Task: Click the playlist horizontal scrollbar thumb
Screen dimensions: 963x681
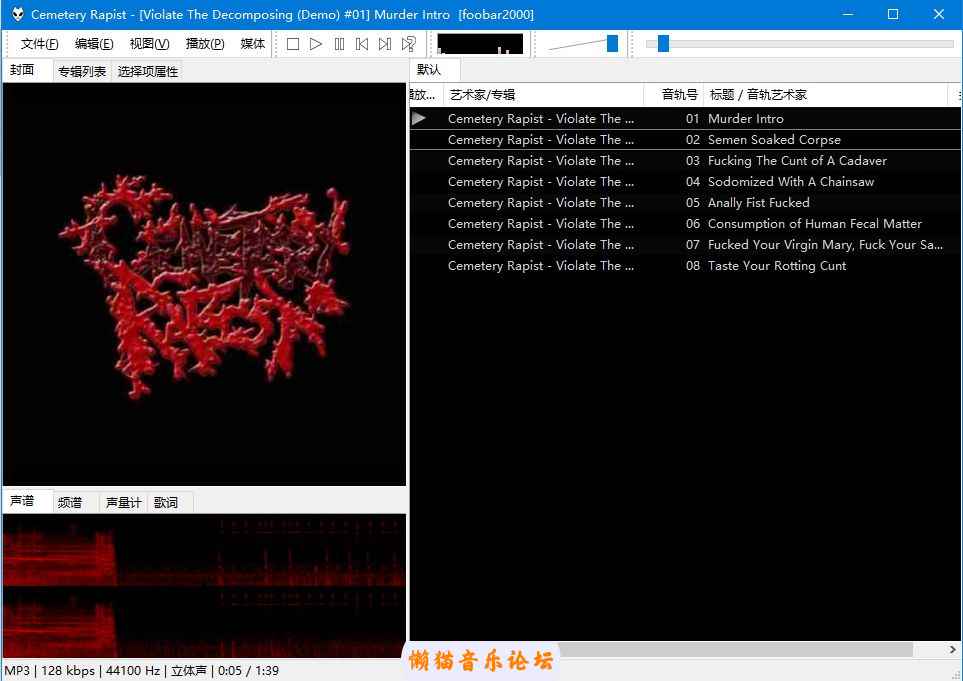Action: [735, 649]
